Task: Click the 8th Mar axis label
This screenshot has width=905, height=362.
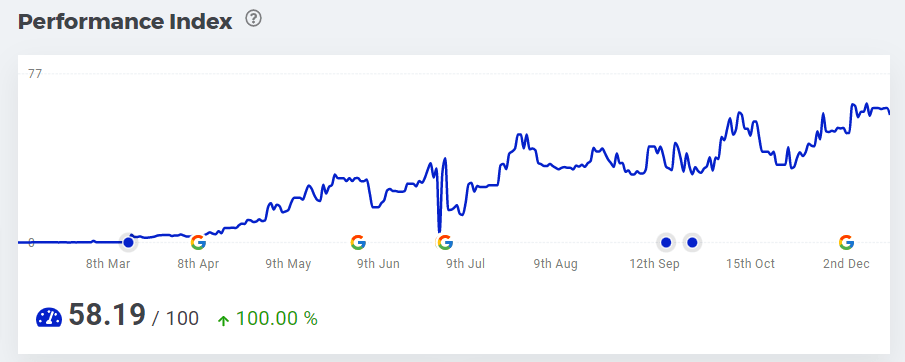Action: (108, 264)
